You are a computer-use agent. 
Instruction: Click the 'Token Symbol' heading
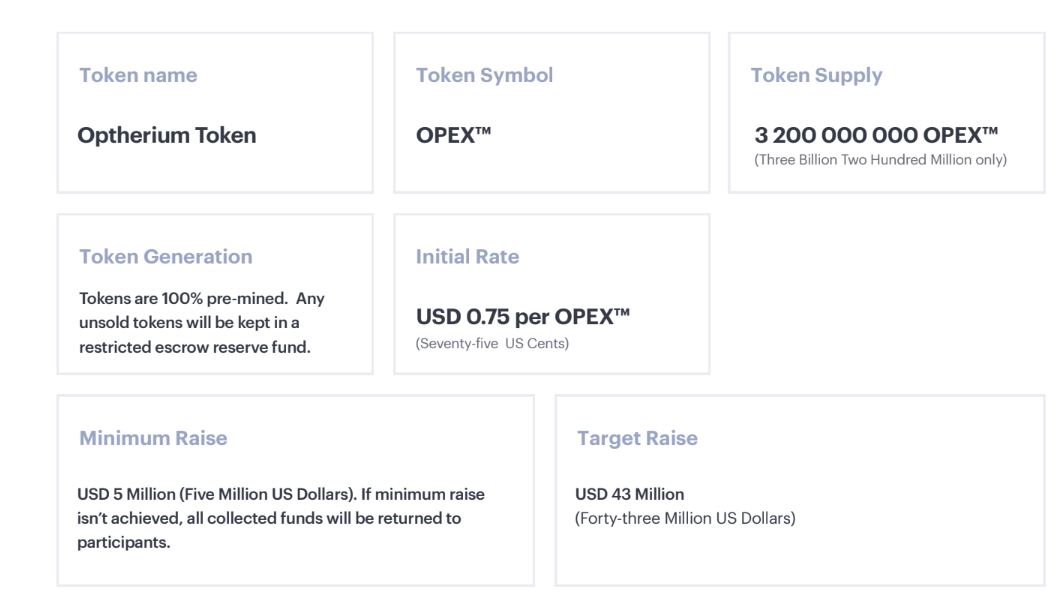tap(484, 75)
